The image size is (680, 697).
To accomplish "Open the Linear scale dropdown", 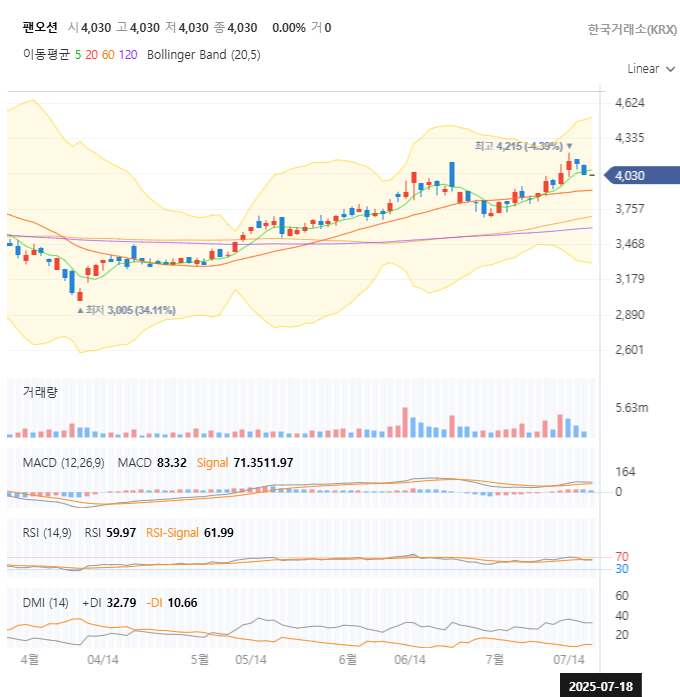I will (x=651, y=69).
